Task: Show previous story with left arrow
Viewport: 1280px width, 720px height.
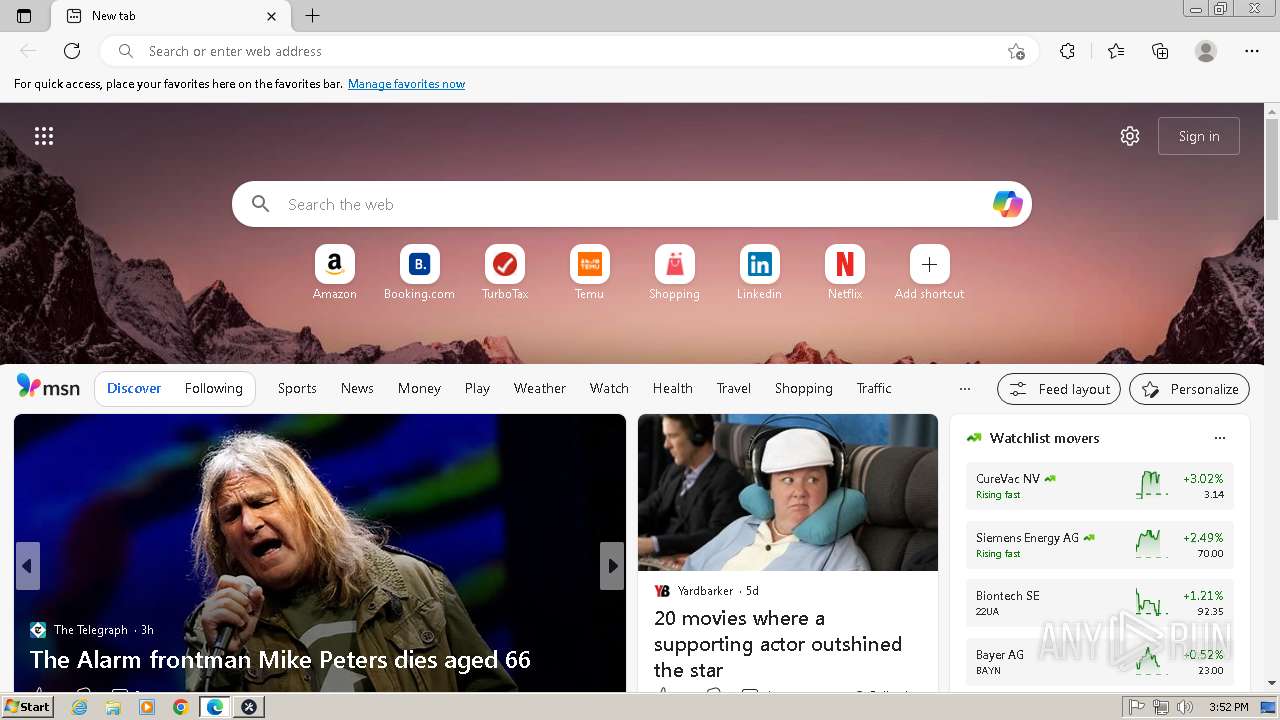Action: (x=27, y=566)
